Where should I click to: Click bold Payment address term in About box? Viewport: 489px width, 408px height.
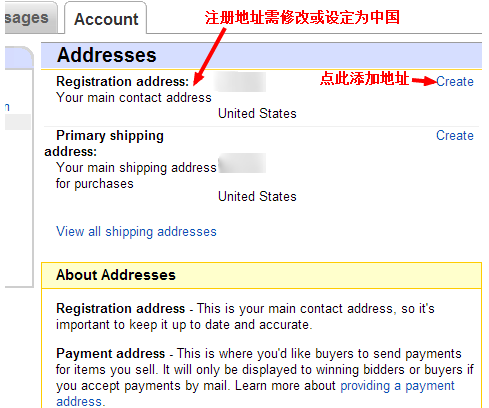click(110, 353)
